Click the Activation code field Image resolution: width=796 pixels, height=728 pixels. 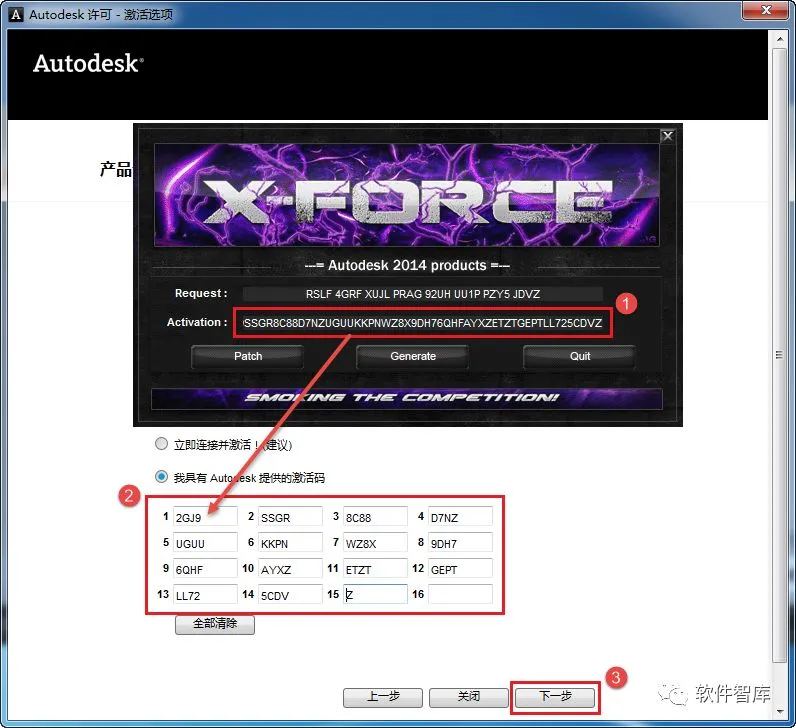[x=422, y=323]
